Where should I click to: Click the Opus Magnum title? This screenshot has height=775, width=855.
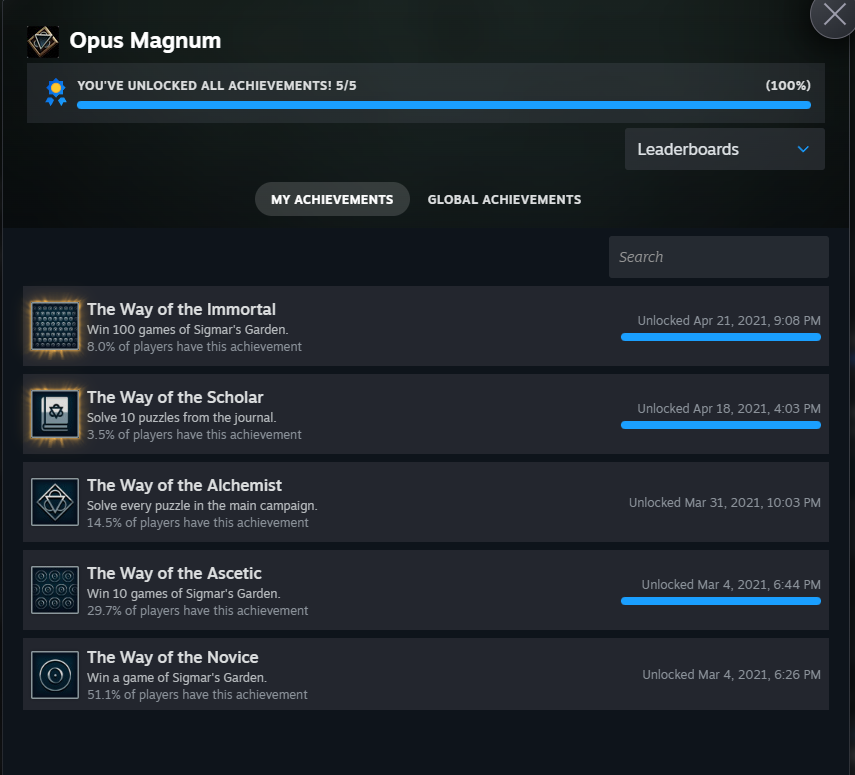tap(145, 40)
